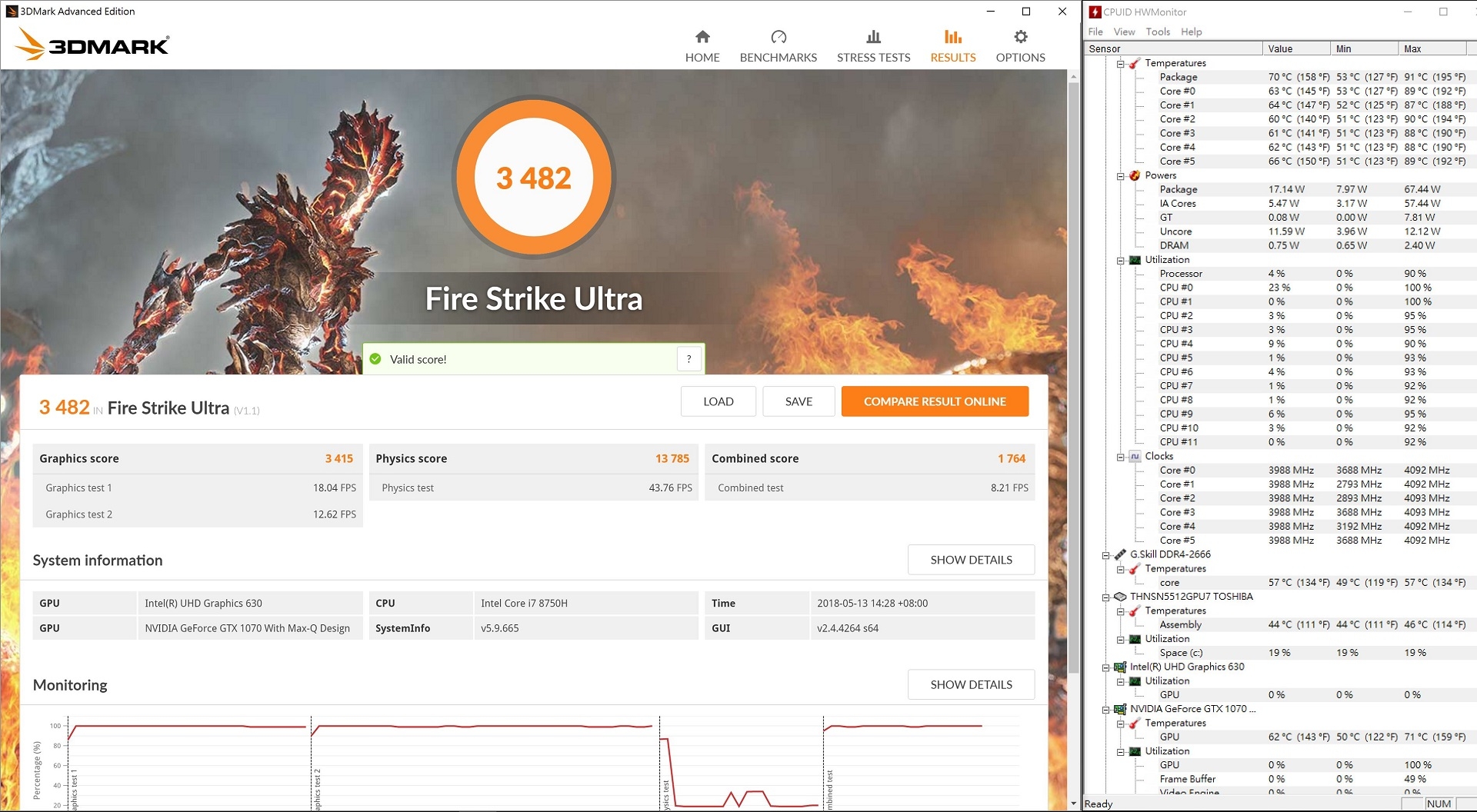1477x812 pixels.
Task: Click the LOAD button
Action: 718,401
